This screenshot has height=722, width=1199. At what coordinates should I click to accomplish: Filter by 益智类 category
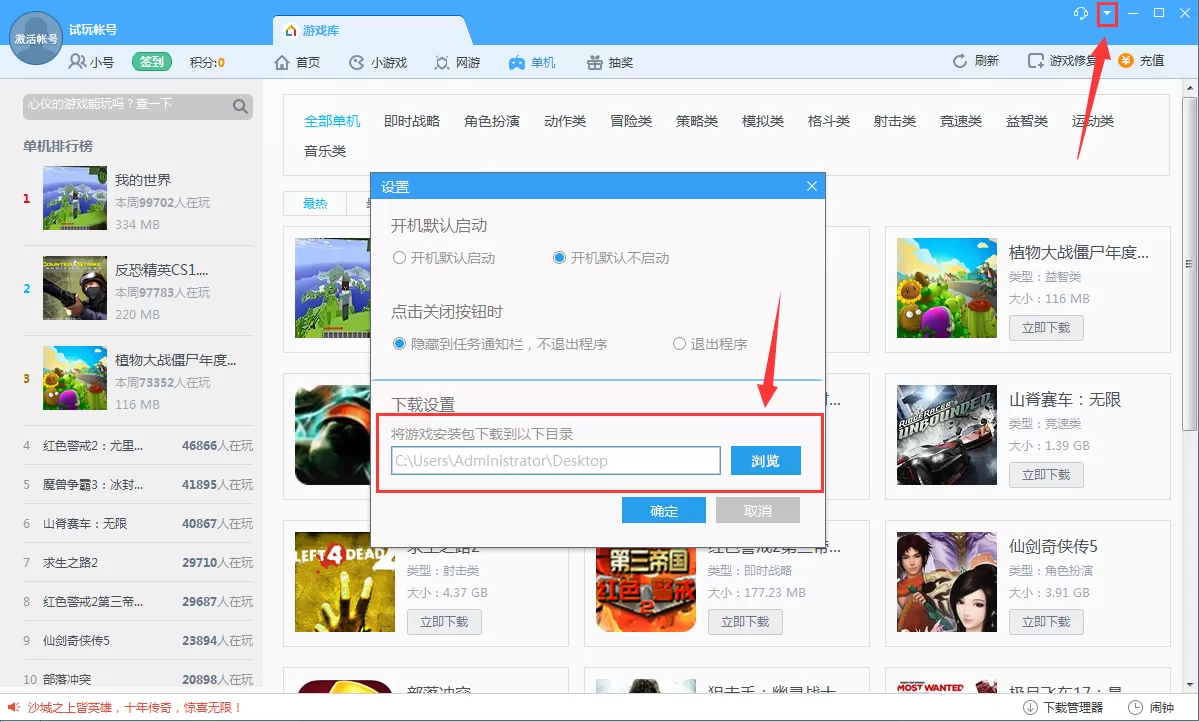[1026, 121]
